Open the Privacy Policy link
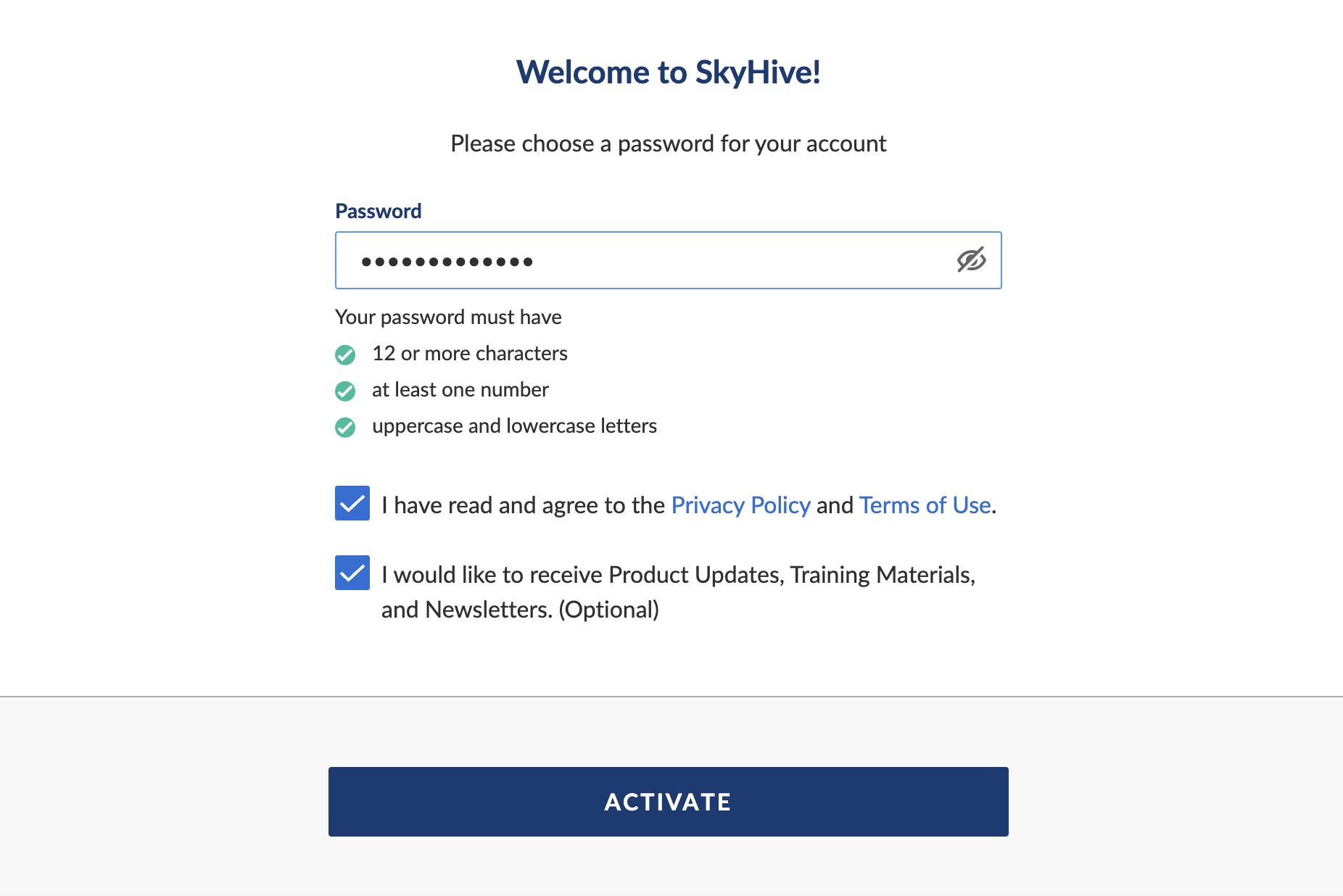Viewport: 1343px width, 896px height. click(740, 505)
